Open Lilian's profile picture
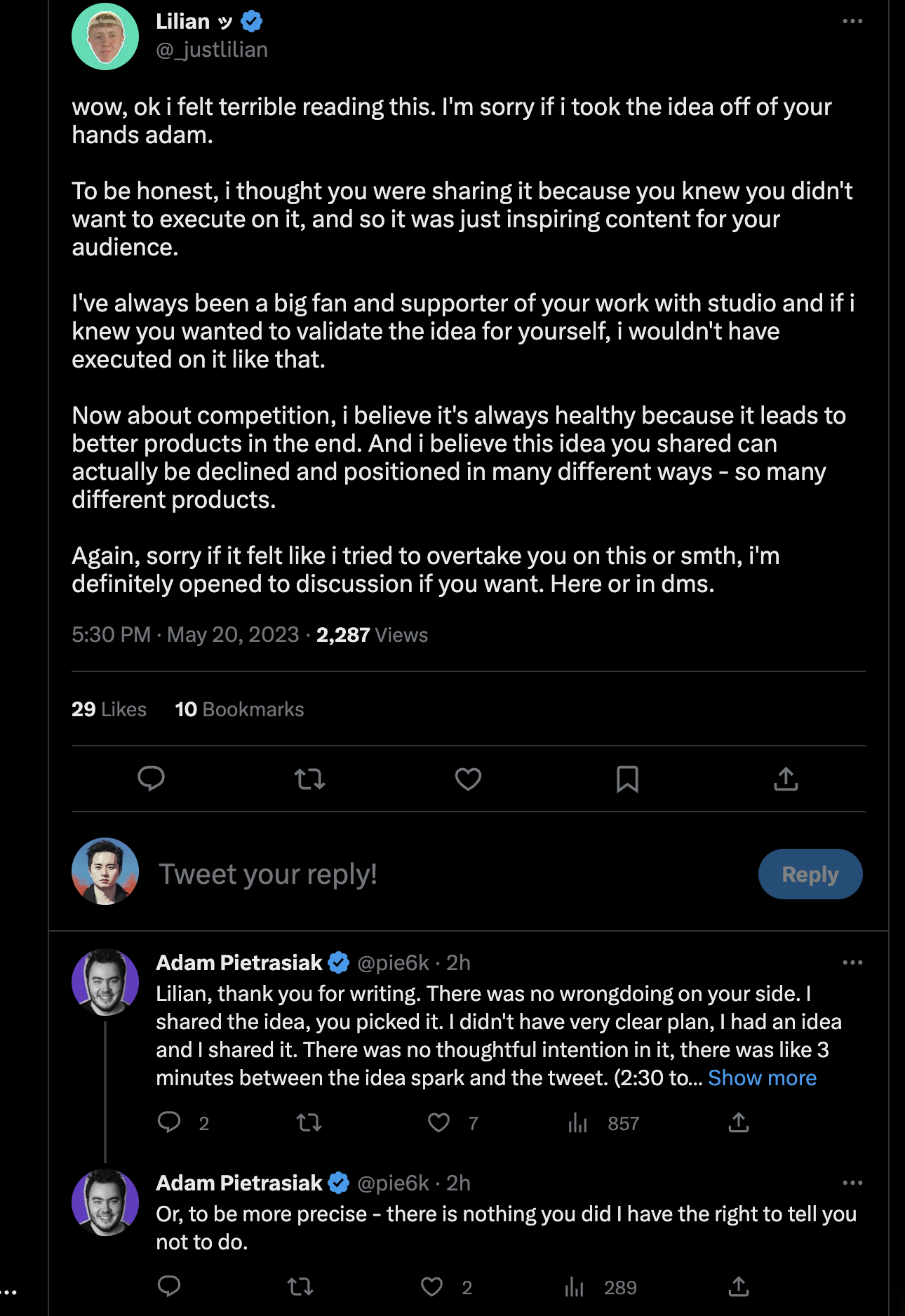Screen dimensions: 905x1316 [105, 36]
